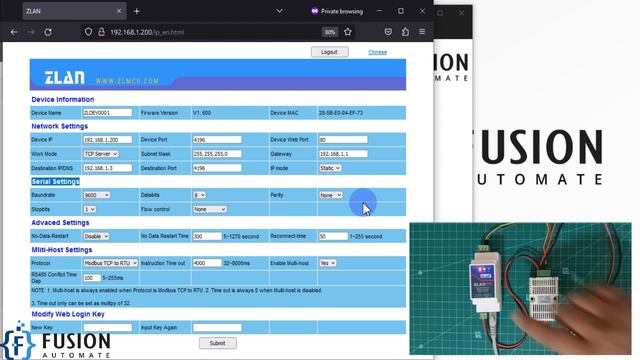Viewport: 640px width, 360px height.
Task: Click the ZLAN logo banner
Action: coord(218,75)
